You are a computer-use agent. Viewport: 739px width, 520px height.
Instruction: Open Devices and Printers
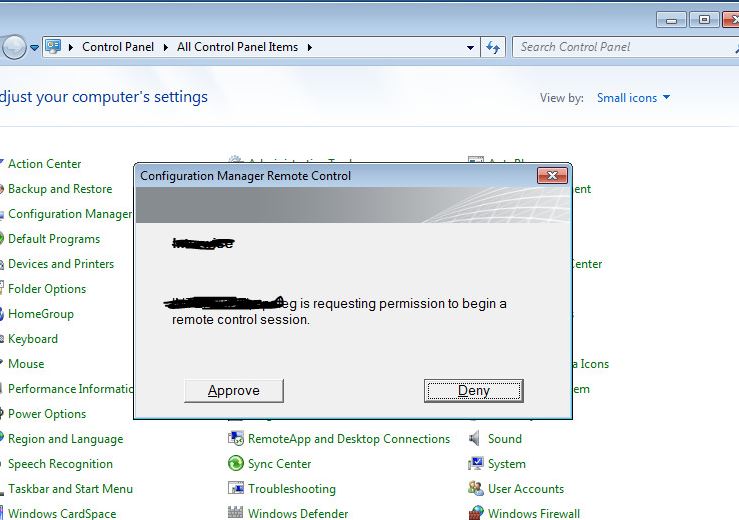click(61, 264)
